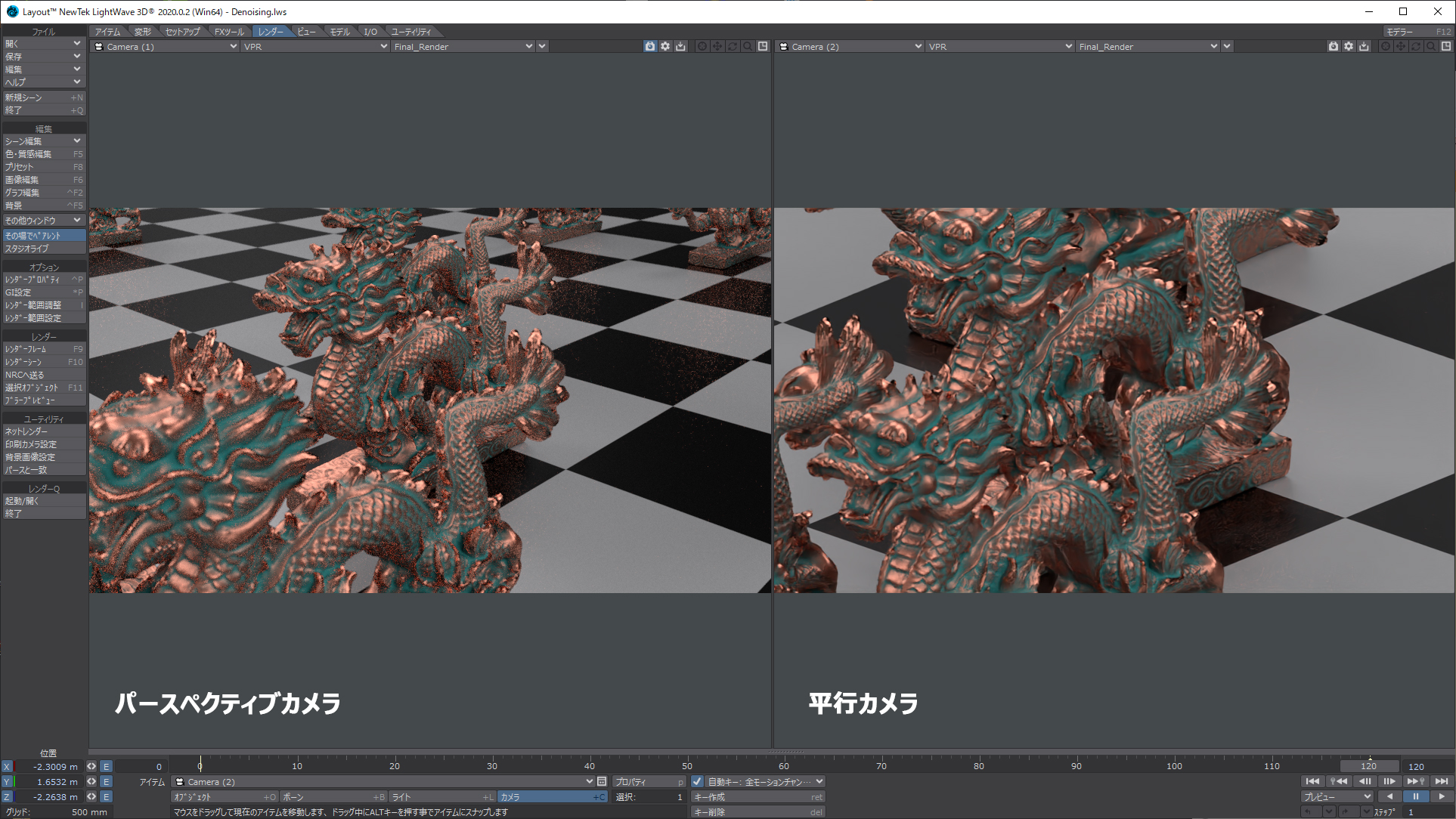Open left viewport options gear icon

665,46
